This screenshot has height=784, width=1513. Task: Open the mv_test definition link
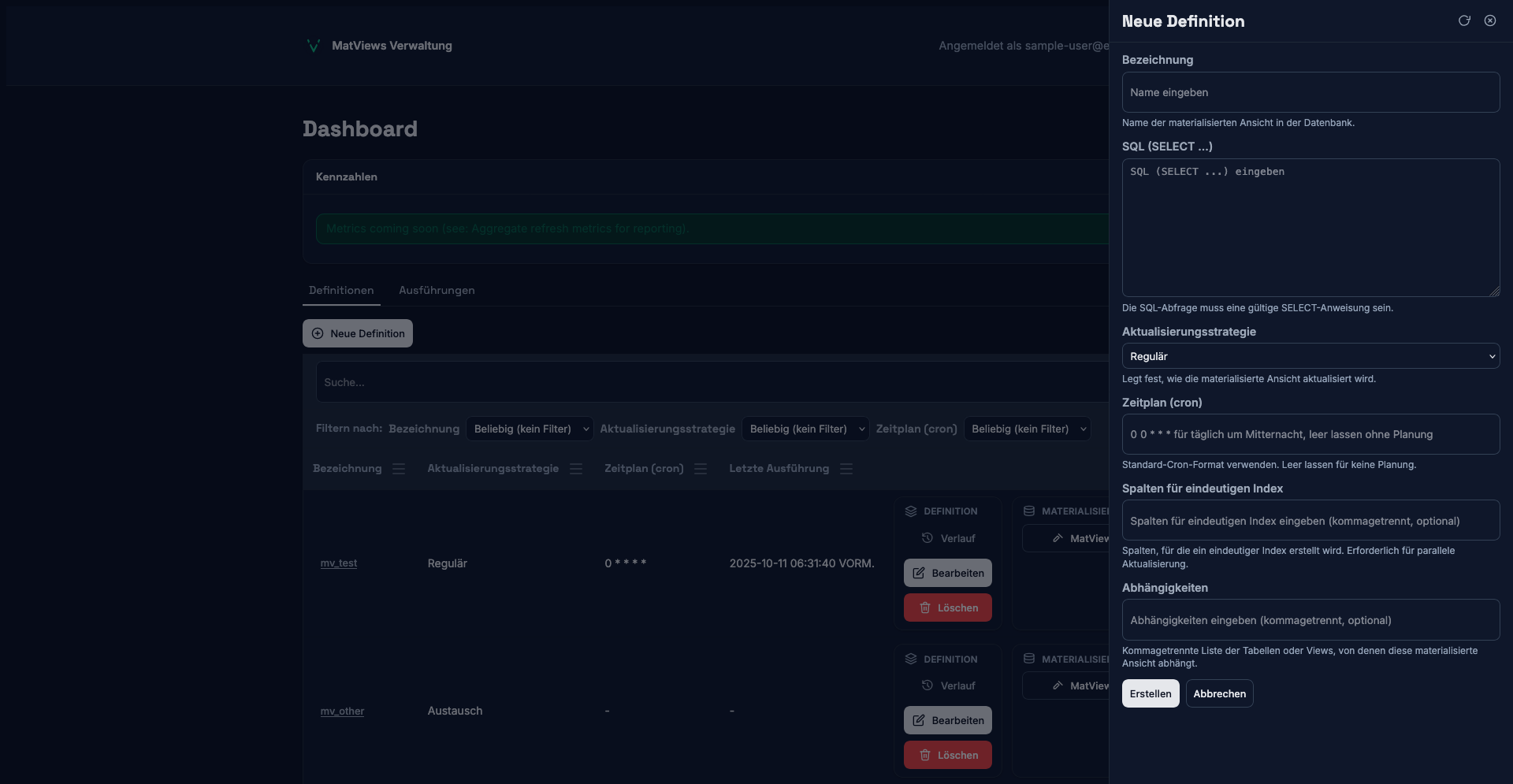coord(339,563)
